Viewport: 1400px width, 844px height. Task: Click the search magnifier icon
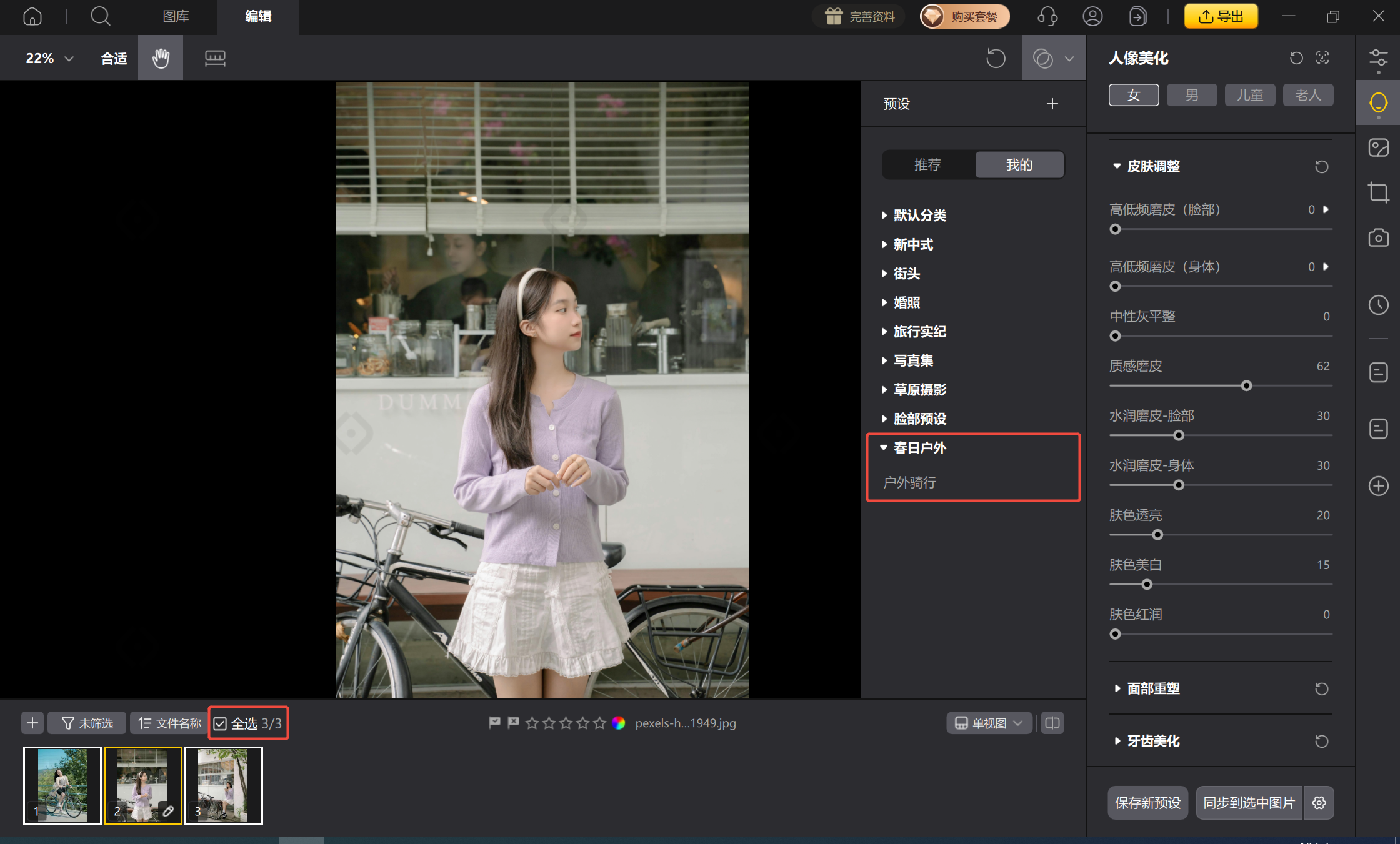pos(100,16)
